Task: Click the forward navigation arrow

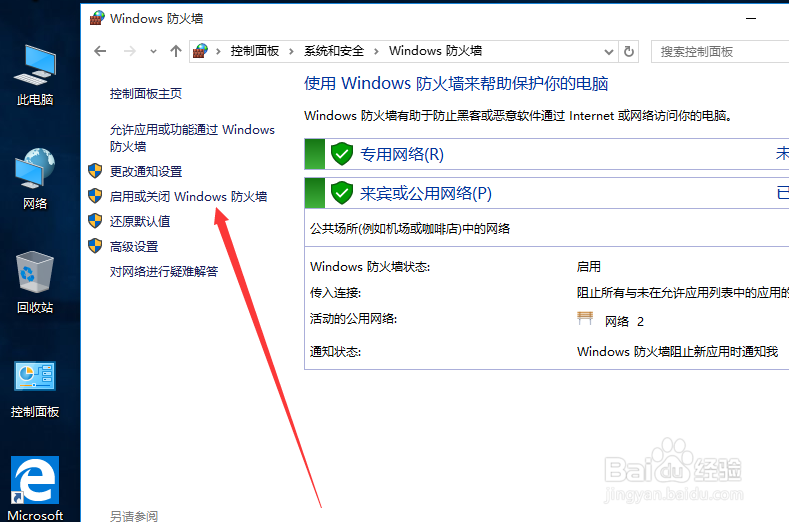Action: [130, 51]
